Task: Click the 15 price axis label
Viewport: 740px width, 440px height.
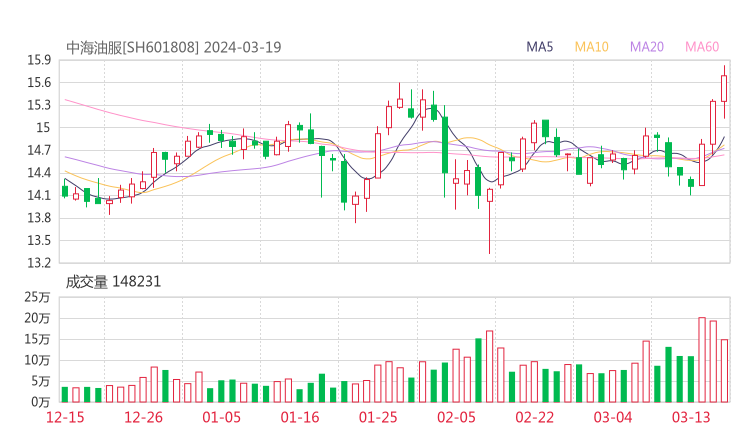Action: (43, 127)
